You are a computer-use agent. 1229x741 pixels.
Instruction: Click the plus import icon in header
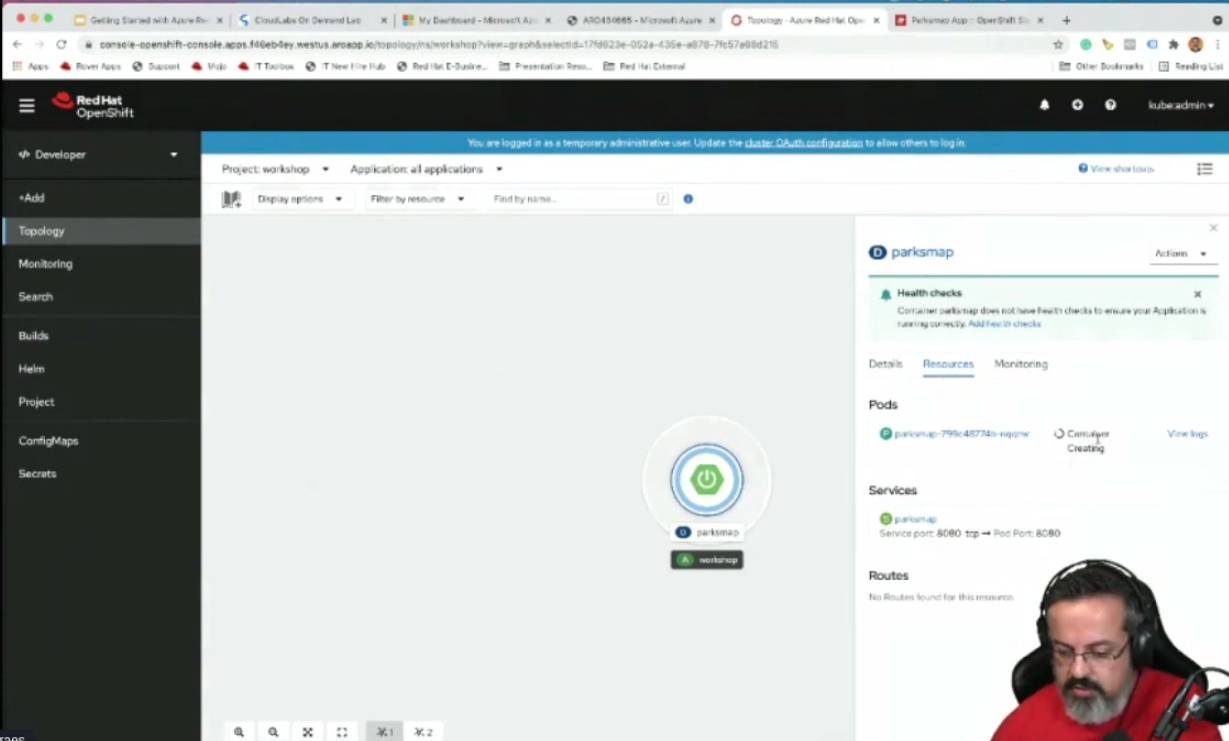(1077, 105)
